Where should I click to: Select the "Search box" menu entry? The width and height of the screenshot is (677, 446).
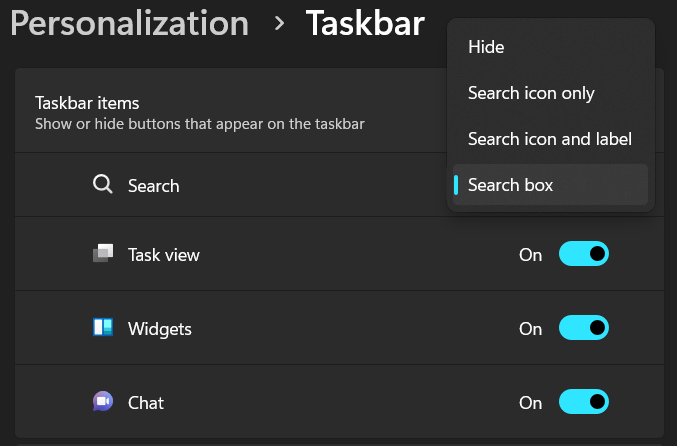coord(510,185)
